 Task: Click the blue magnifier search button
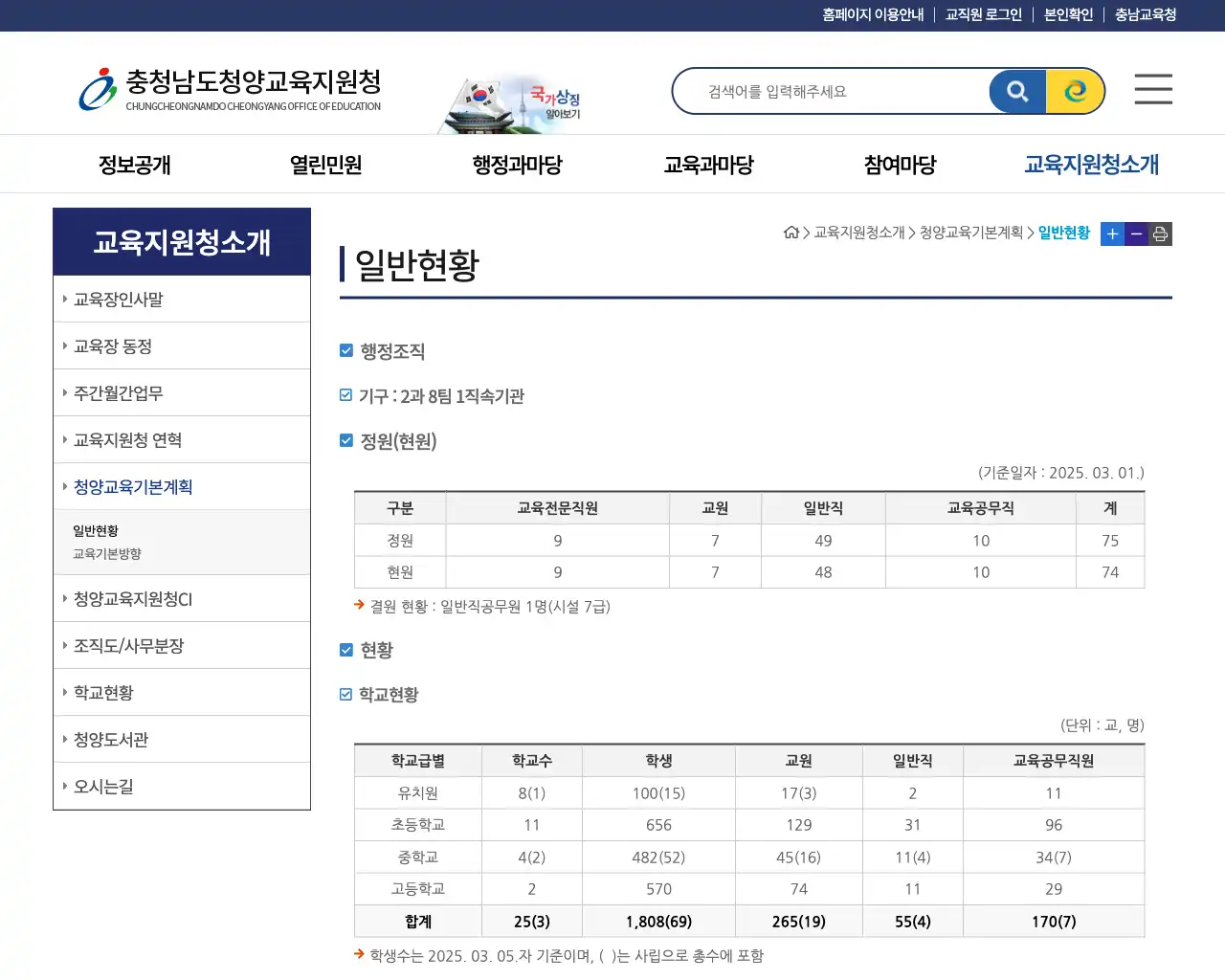[x=1017, y=91]
